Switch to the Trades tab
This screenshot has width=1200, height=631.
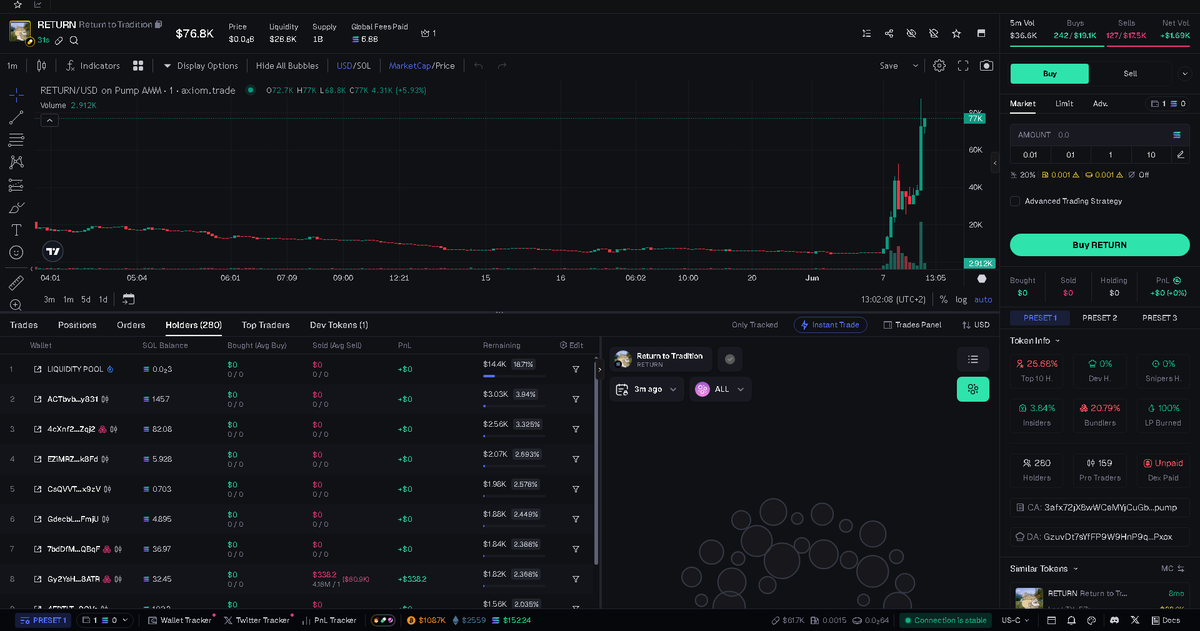click(24, 325)
